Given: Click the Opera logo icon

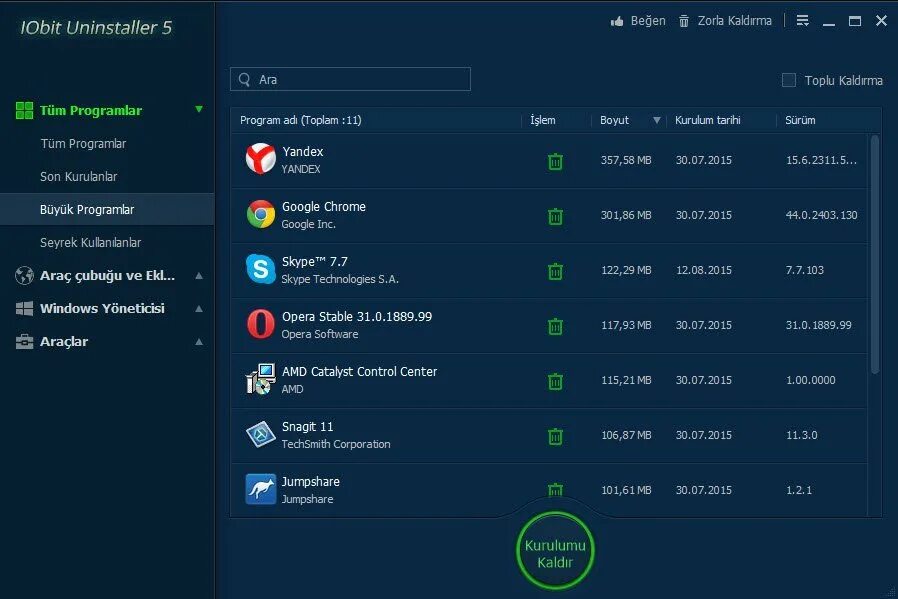Looking at the screenshot, I should [x=261, y=324].
